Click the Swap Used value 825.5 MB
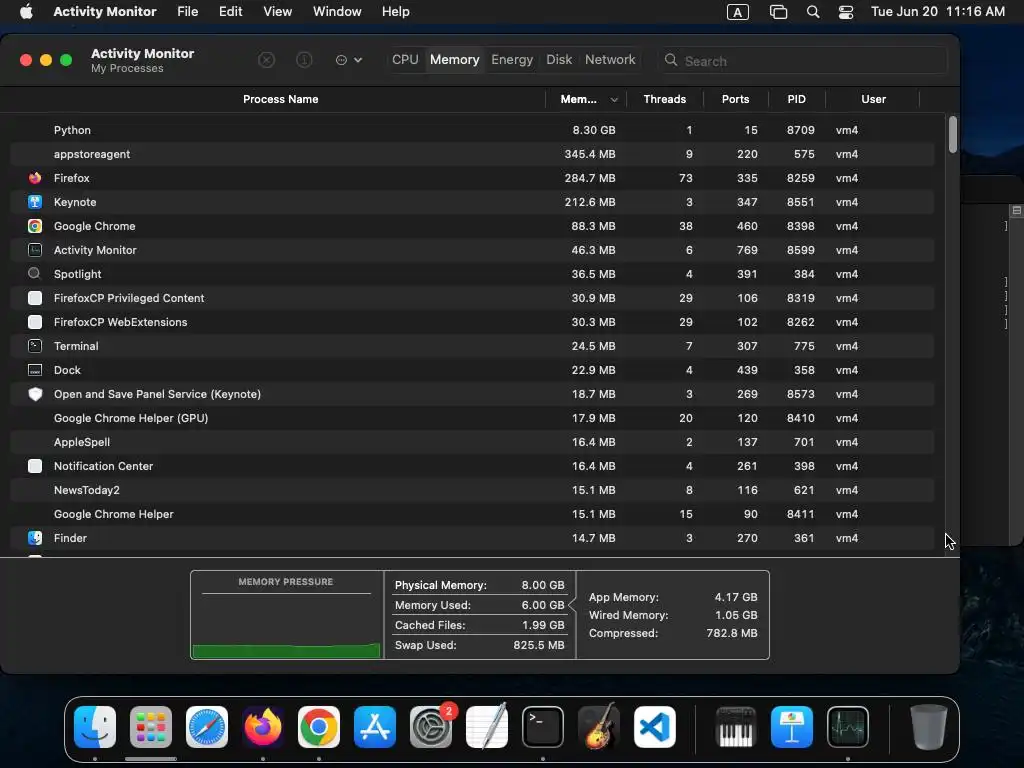 pos(539,645)
